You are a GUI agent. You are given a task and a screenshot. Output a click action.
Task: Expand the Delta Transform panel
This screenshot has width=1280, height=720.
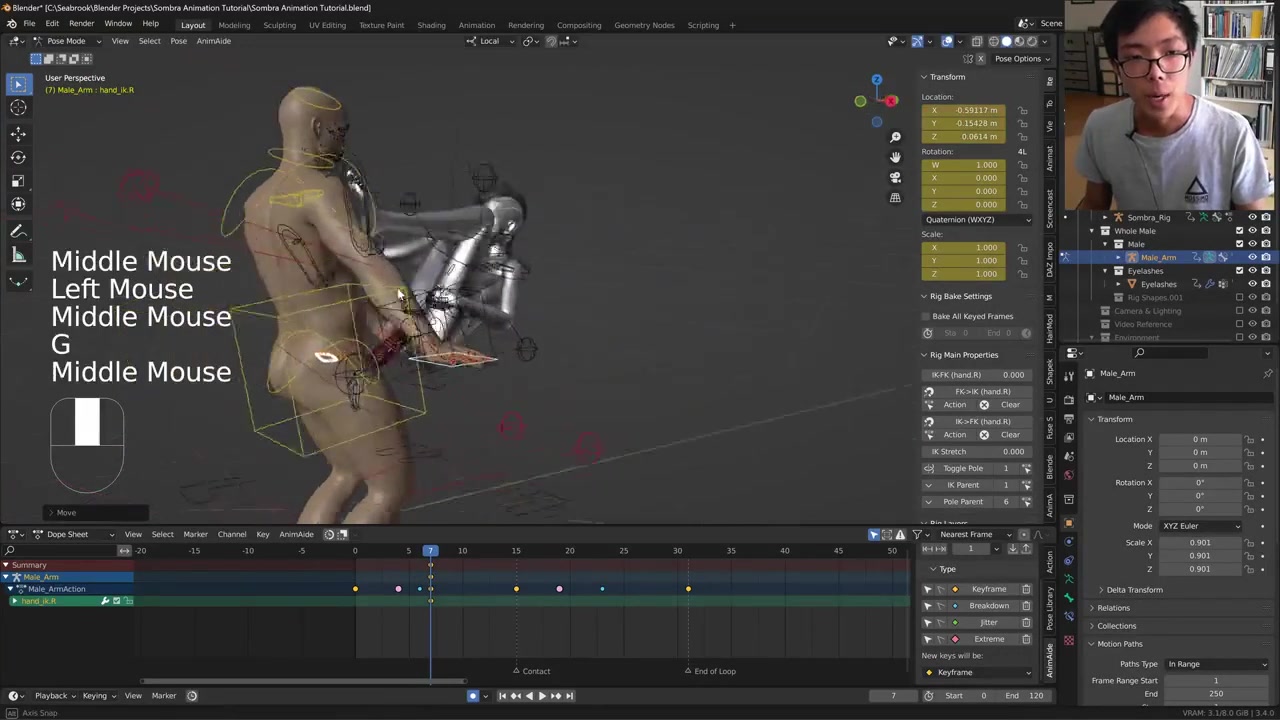(1134, 590)
